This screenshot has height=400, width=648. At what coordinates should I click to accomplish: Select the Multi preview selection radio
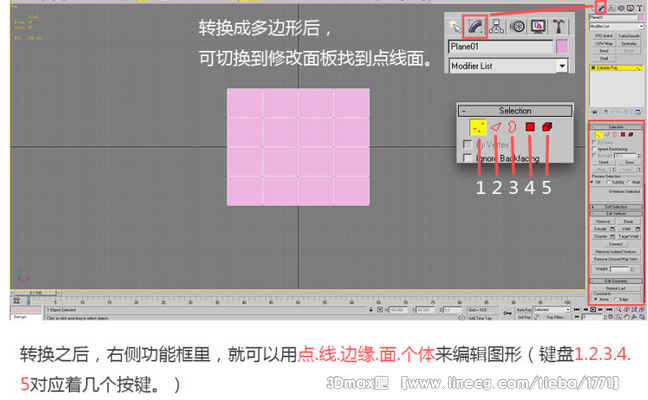[629, 182]
